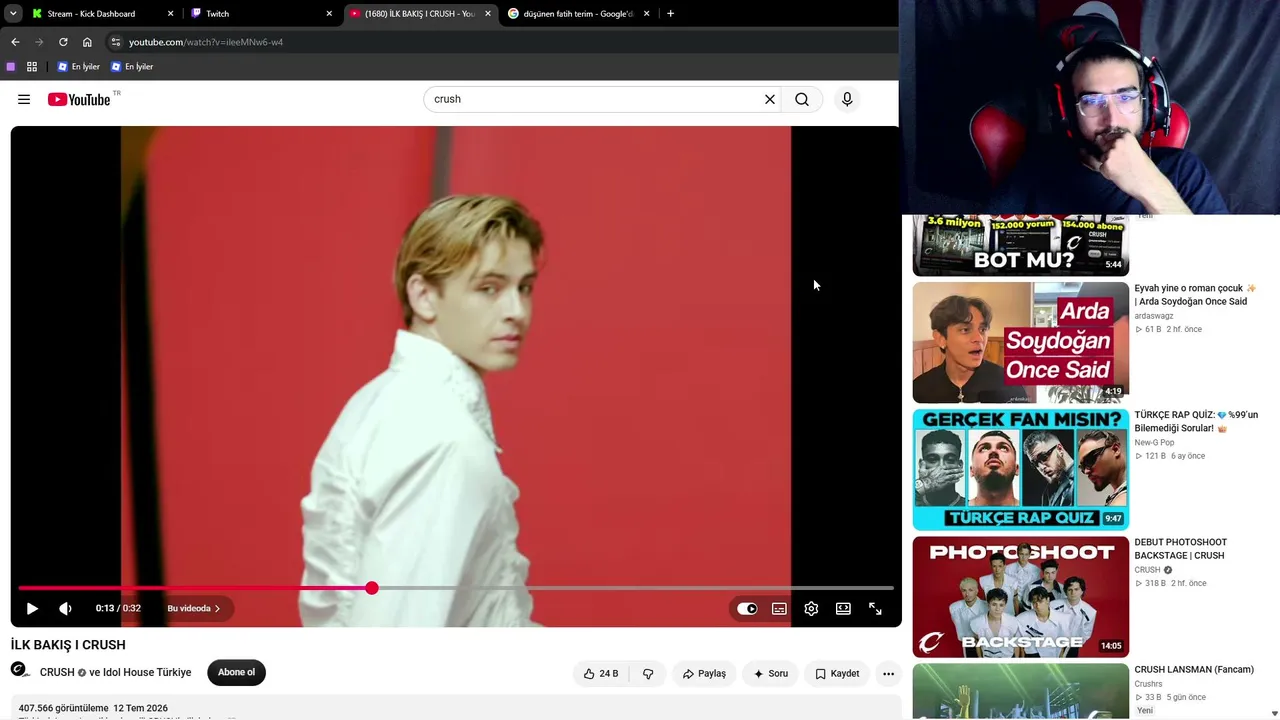This screenshot has width=1280, height=720.
Task: Open the "DEBUT PHOTOSHOOT BACKSTAGE | CRUSH" title
Action: (x=1181, y=549)
